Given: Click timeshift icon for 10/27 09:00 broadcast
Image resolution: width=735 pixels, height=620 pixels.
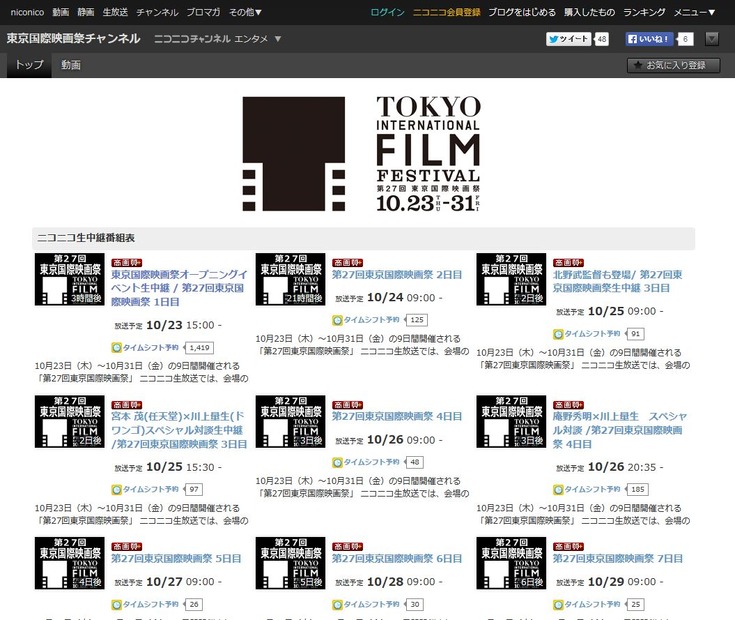Looking at the screenshot, I should point(116,605).
